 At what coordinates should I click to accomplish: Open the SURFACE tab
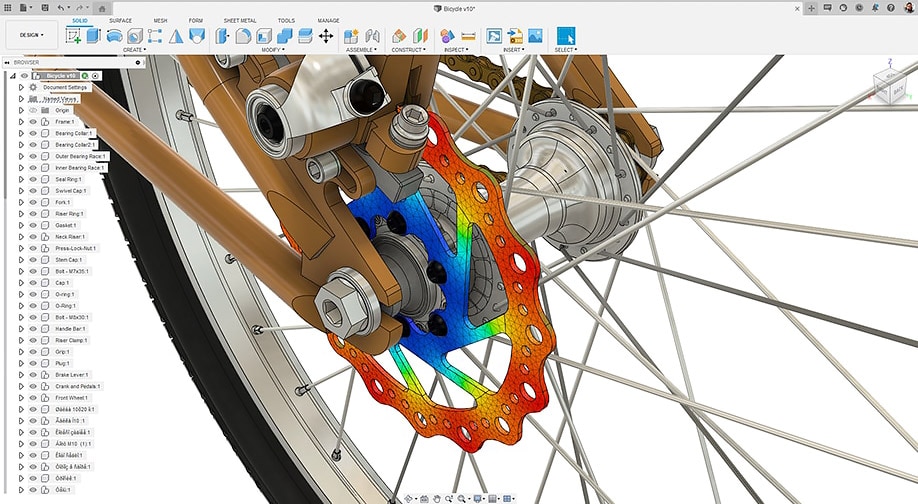[x=120, y=20]
